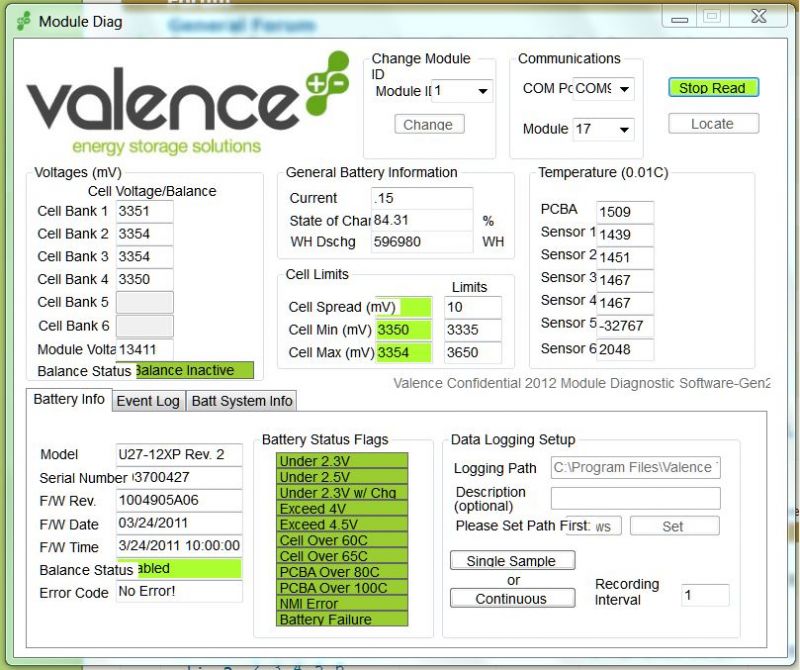
Task: Click the Set logging path button
Action: (x=674, y=526)
